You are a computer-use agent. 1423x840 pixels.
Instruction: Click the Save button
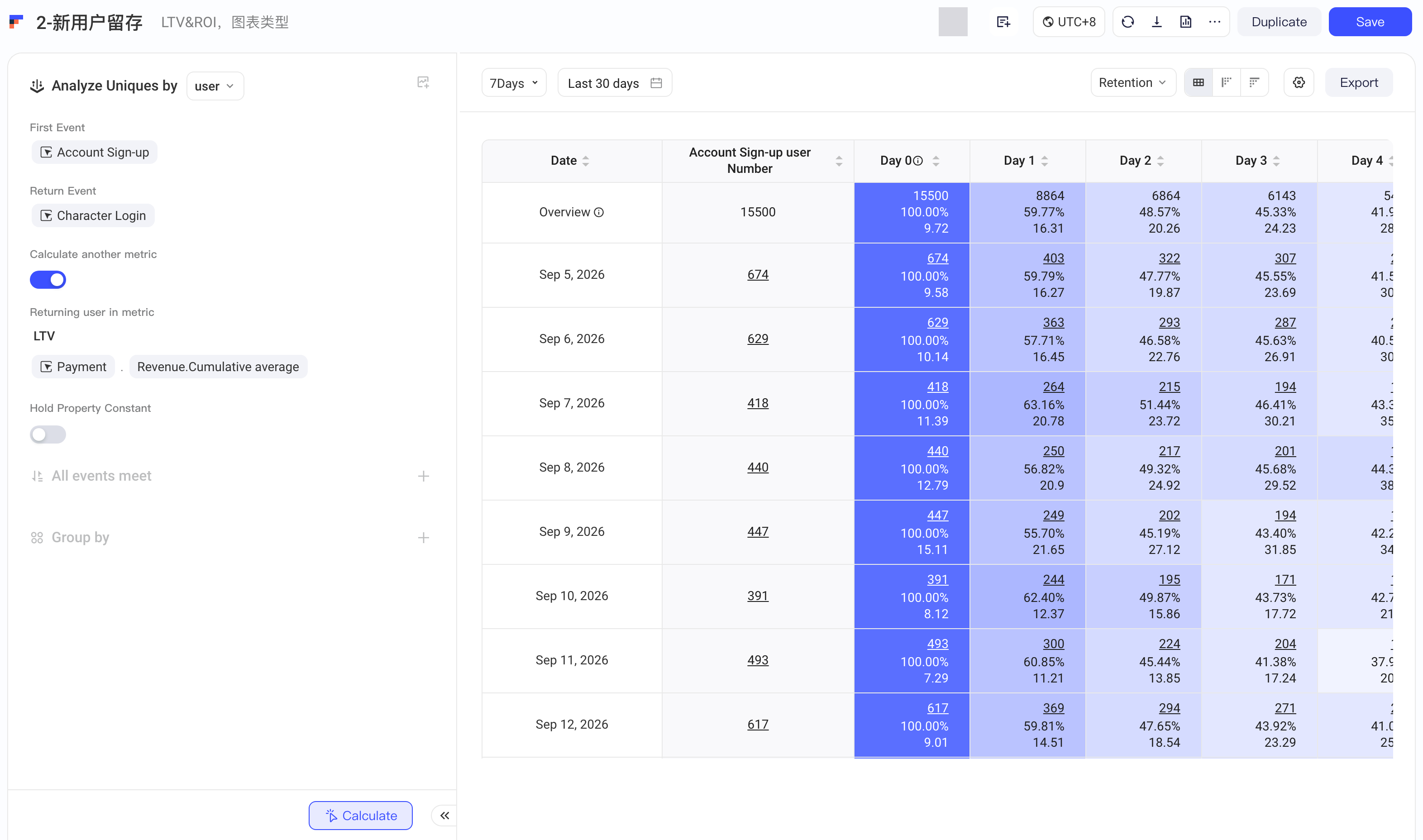[x=1370, y=22]
